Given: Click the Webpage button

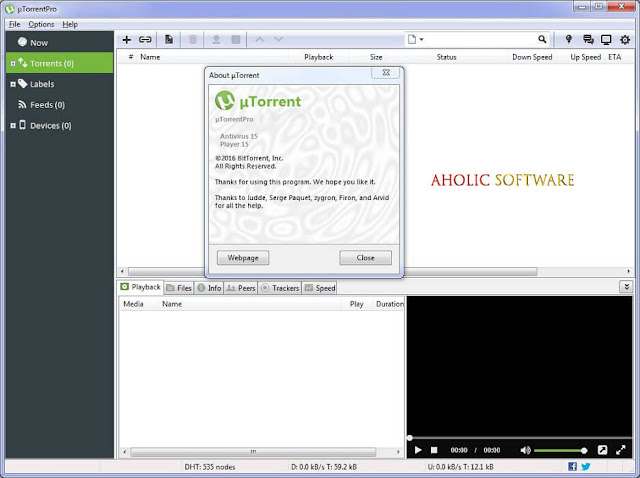Looking at the screenshot, I should pyautogui.click(x=243, y=258).
